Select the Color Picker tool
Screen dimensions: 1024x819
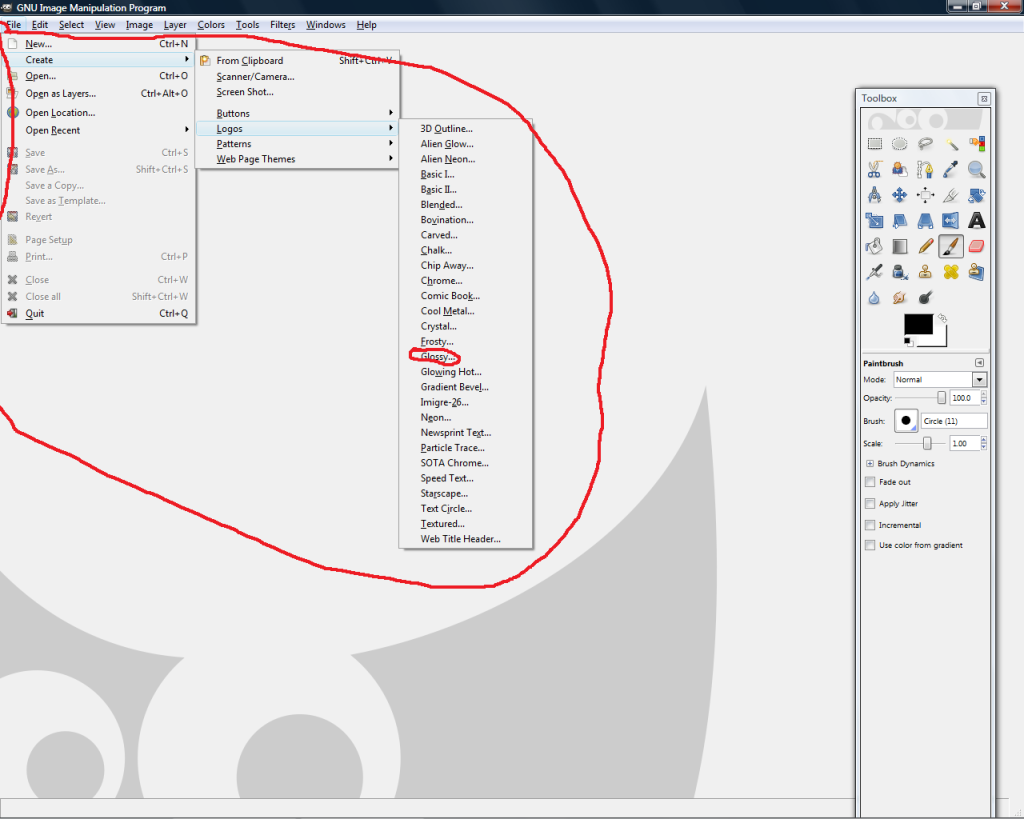[951, 169]
